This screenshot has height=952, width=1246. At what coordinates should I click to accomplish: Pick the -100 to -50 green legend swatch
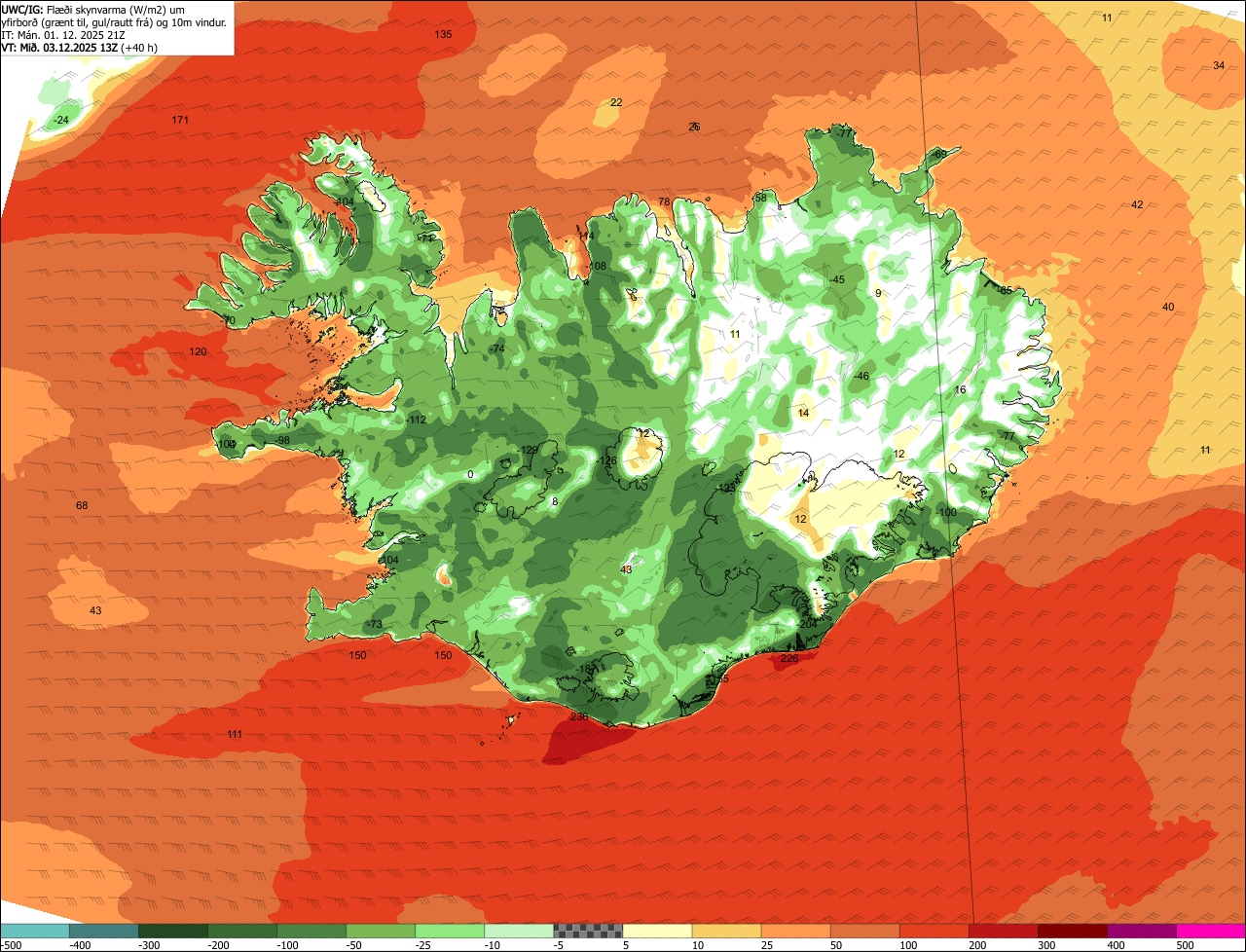pyautogui.click(x=311, y=931)
